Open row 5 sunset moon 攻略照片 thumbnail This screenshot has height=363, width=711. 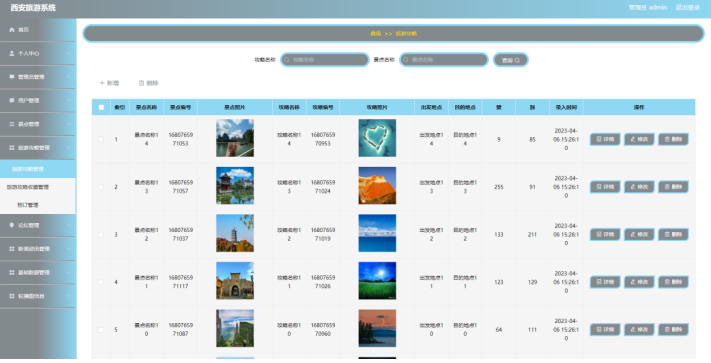tap(377, 329)
